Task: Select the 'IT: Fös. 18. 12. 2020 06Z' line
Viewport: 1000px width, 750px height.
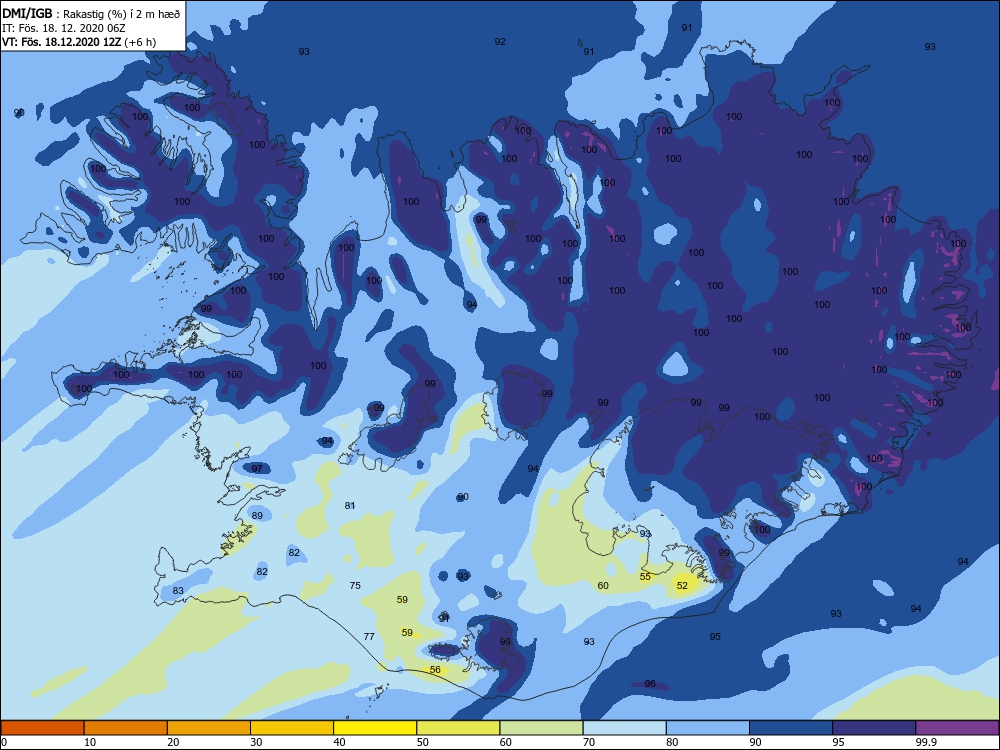Action: (64, 28)
